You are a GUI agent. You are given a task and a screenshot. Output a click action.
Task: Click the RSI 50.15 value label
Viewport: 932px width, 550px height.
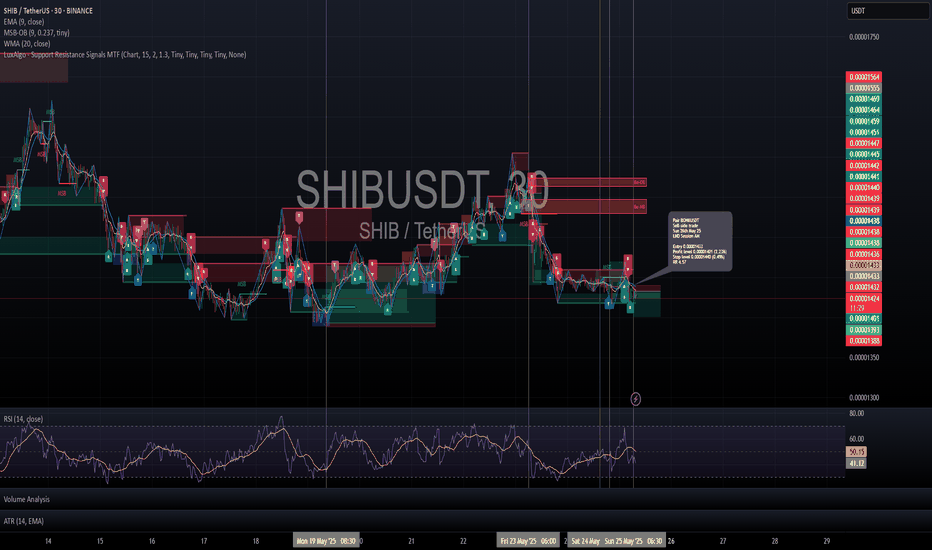[x=856, y=452]
